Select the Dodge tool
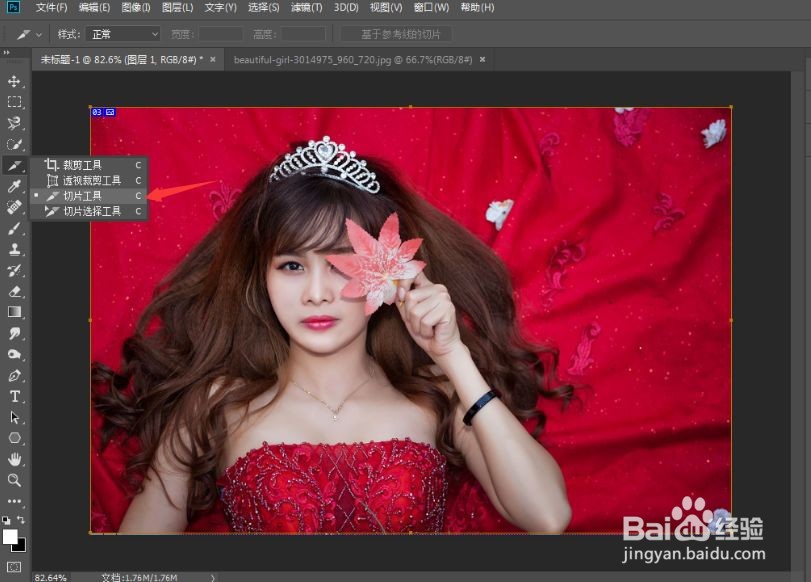Image resolution: width=811 pixels, height=582 pixels. 14,354
